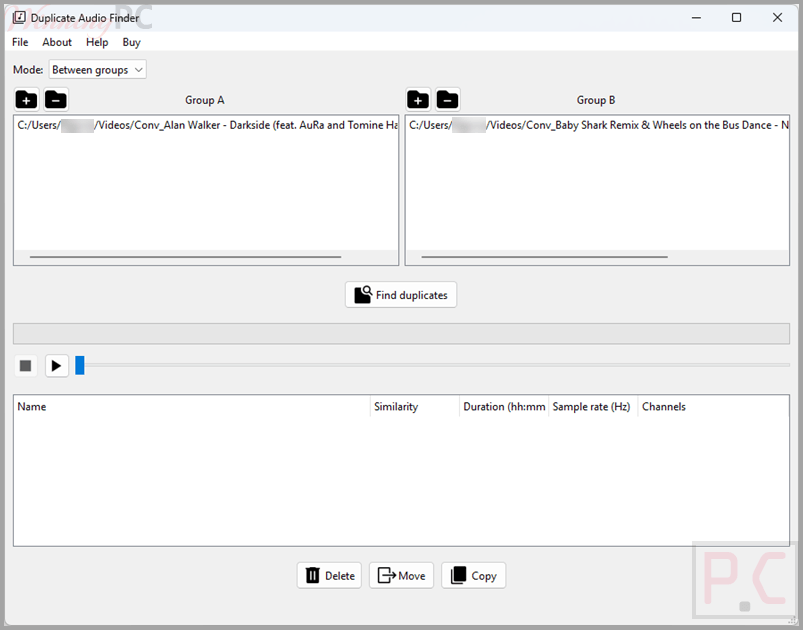
Task: Click Group B horizontal scrollbar
Action: 544,257
